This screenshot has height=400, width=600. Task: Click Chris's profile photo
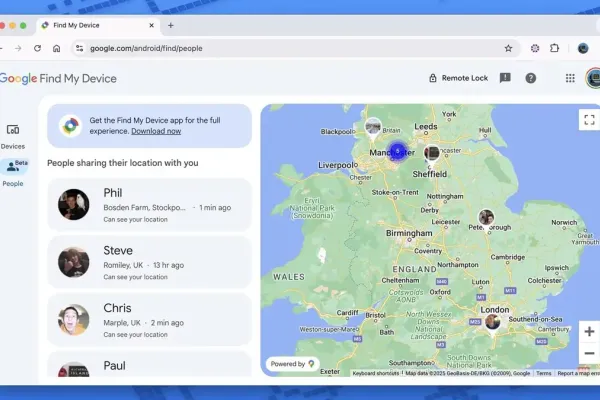point(73,320)
